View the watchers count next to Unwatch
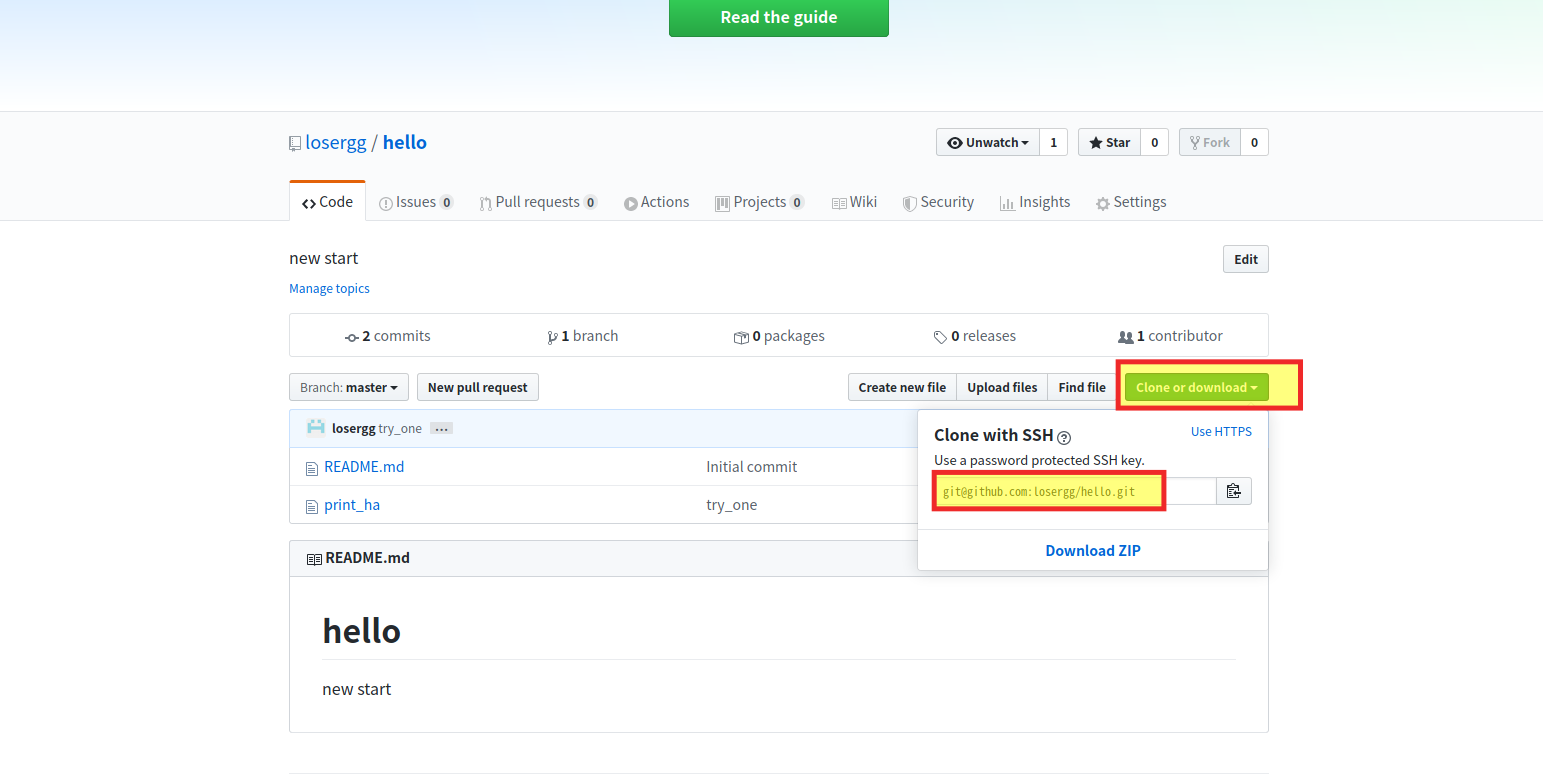This screenshot has height=779, width=1543. [1053, 143]
